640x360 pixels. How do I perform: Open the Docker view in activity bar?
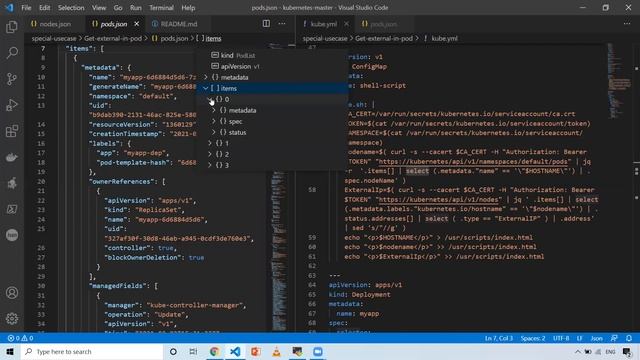point(12,157)
